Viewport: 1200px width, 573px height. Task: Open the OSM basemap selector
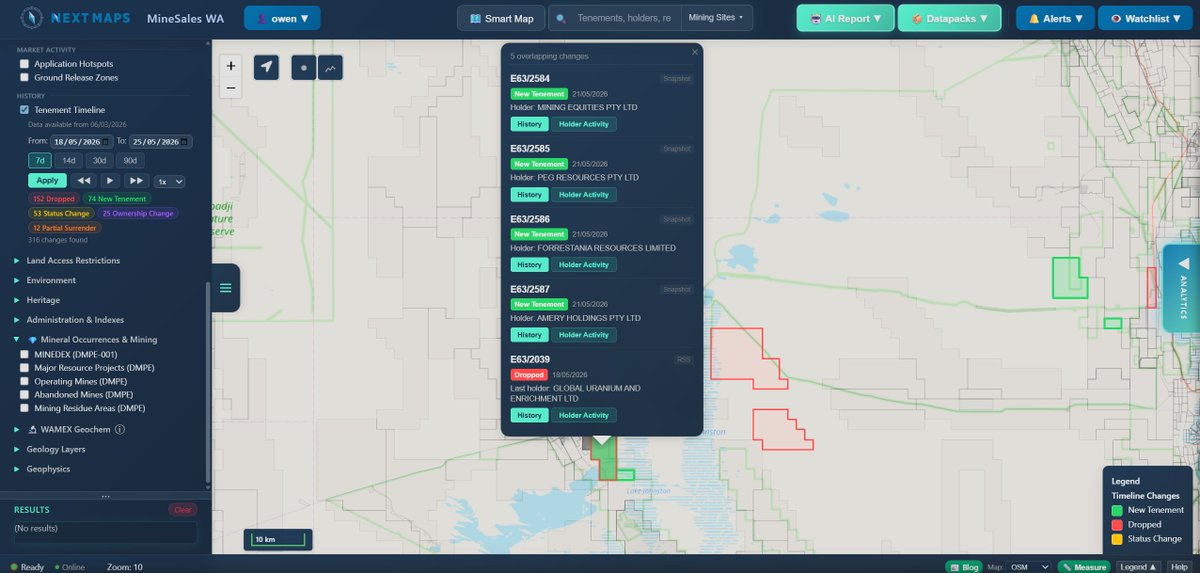point(1031,567)
